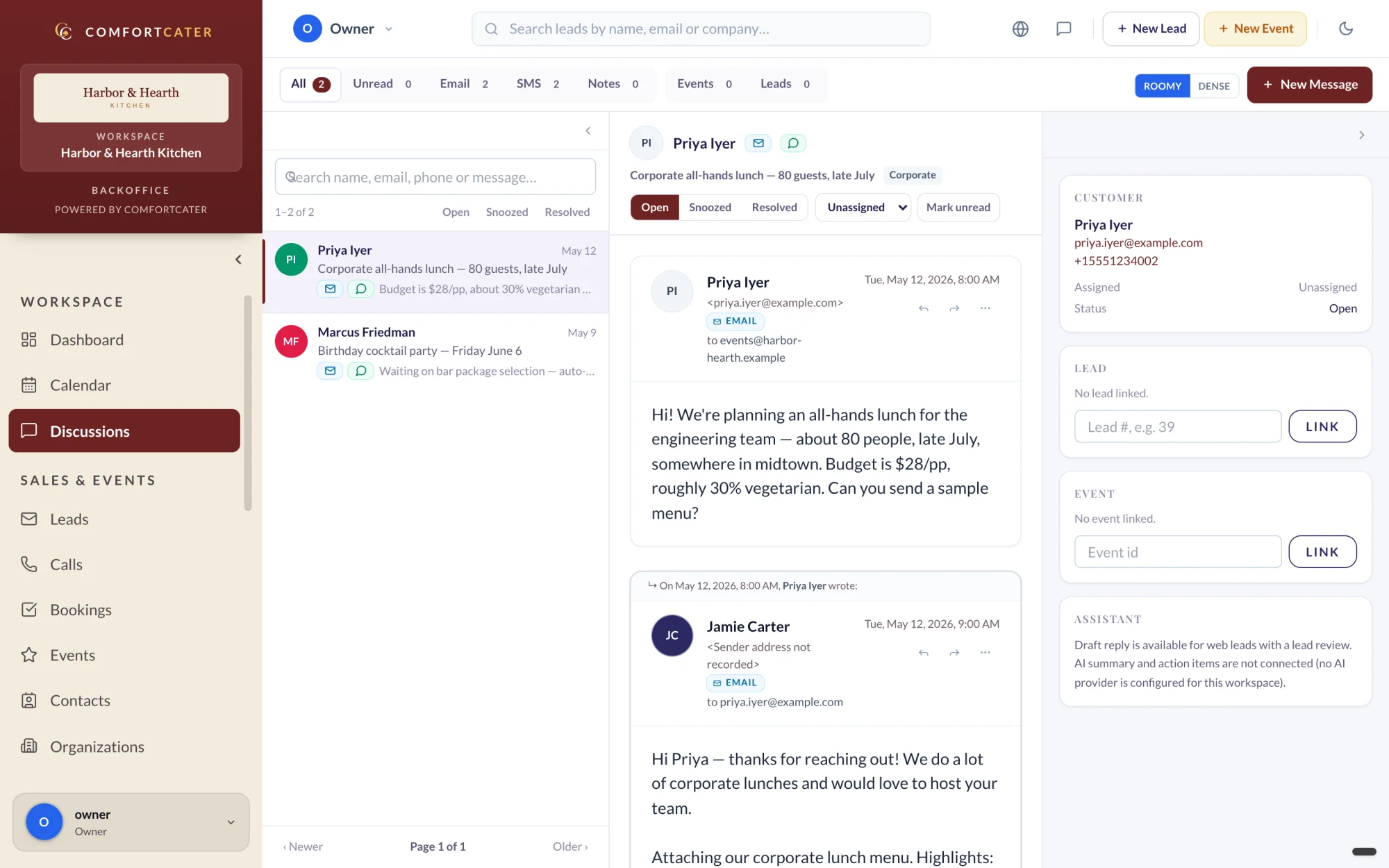Expand the owner account menu at sidebar bottom

coord(131,822)
